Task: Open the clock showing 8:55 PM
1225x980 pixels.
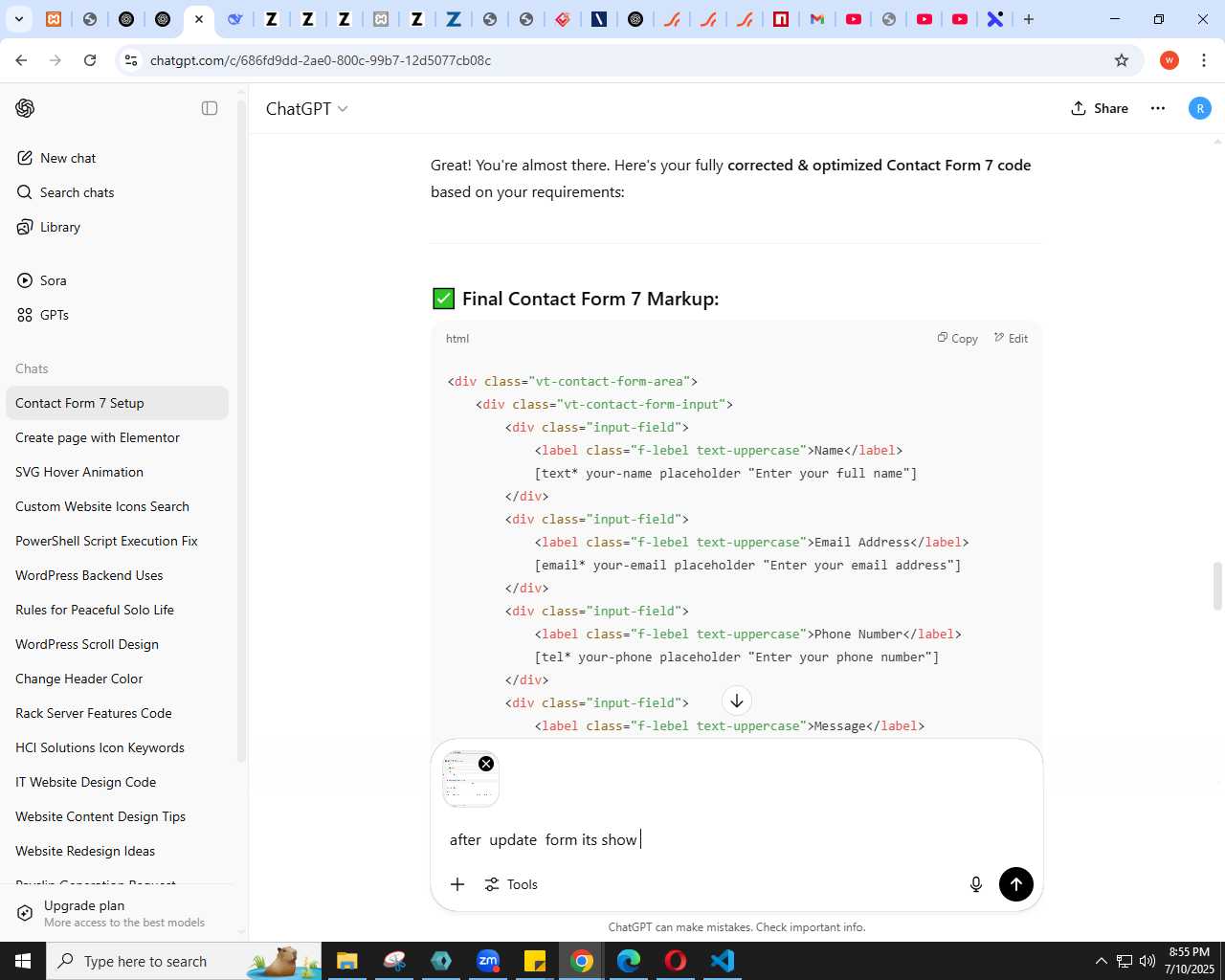Action: (x=1189, y=961)
